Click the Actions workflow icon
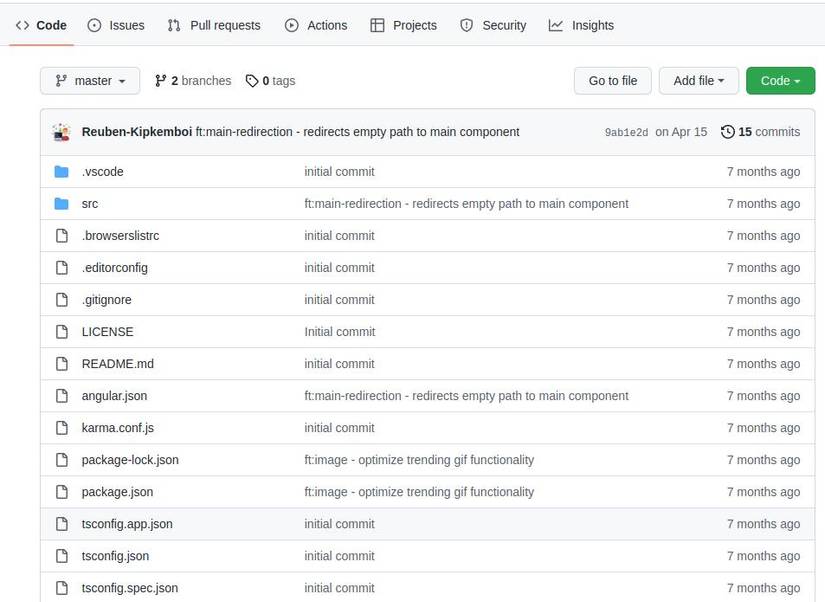The width and height of the screenshot is (825, 602). pyautogui.click(x=291, y=25)
